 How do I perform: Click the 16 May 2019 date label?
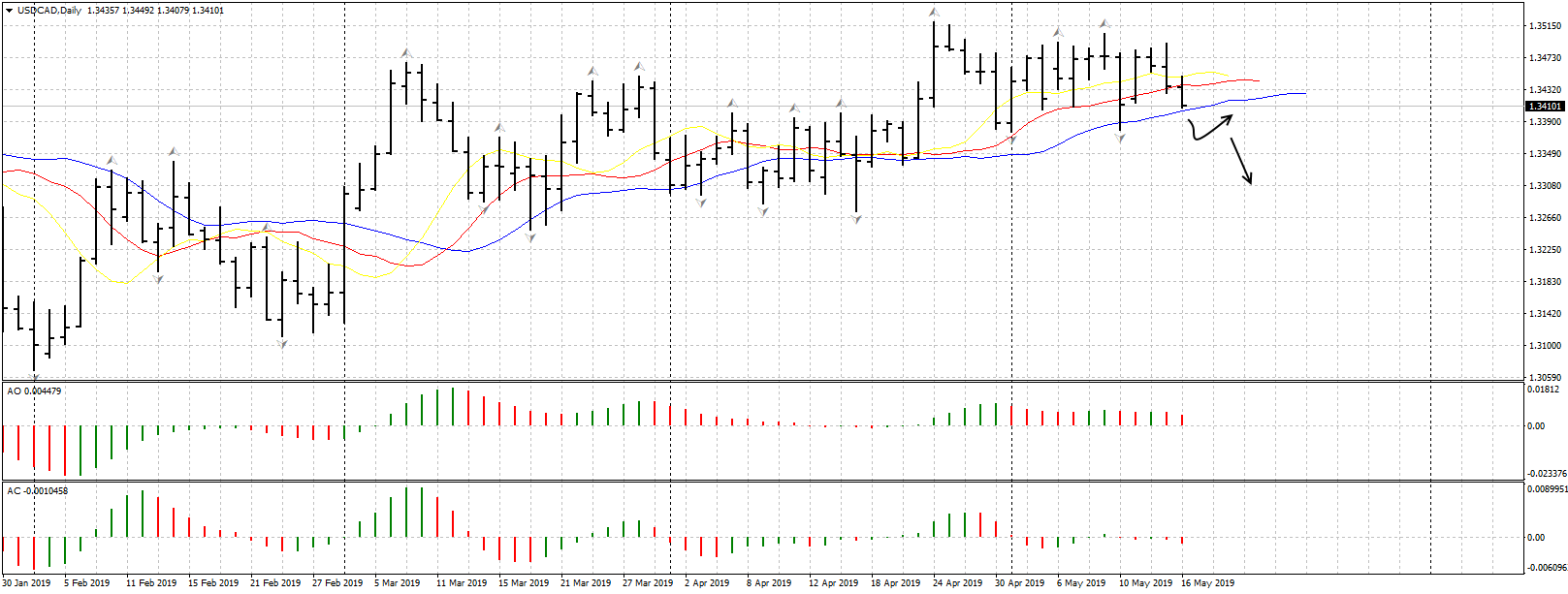click(x=1207, y=583)
